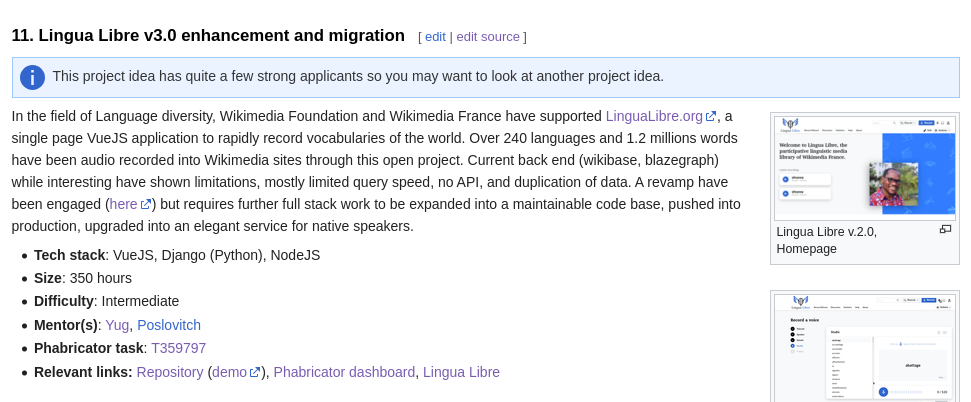Open the LinguaLibre.org external link

pos(654,116)
